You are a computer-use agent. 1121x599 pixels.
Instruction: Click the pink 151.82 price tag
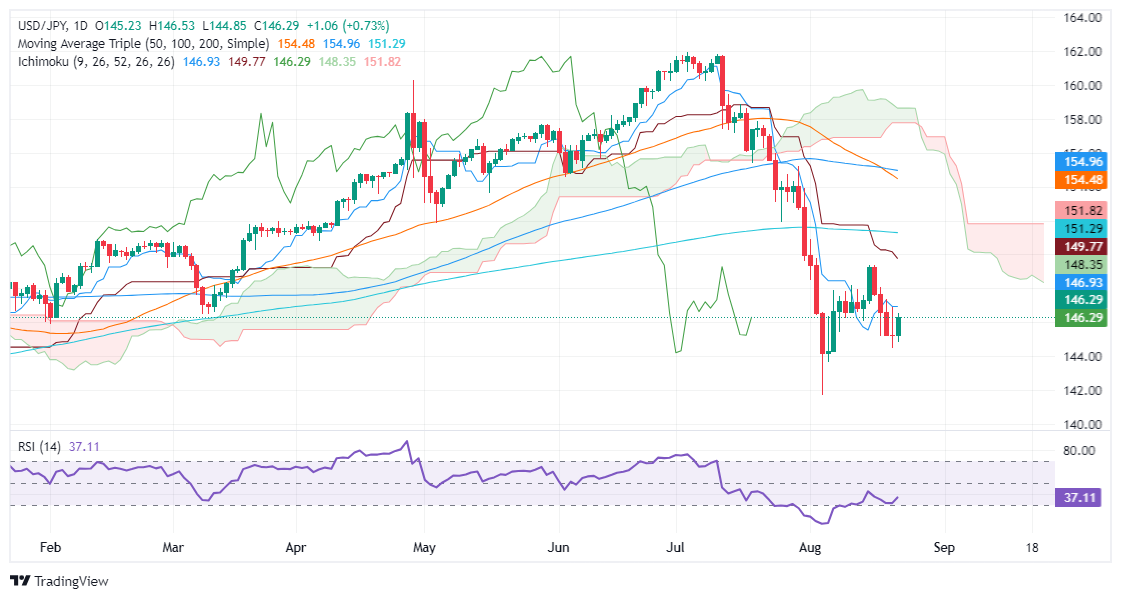pos(1082,210)
